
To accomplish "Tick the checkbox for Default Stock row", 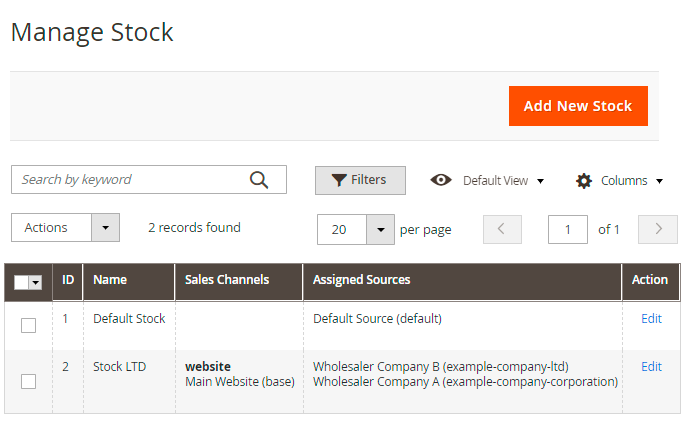I will click(x=28, y=325).
